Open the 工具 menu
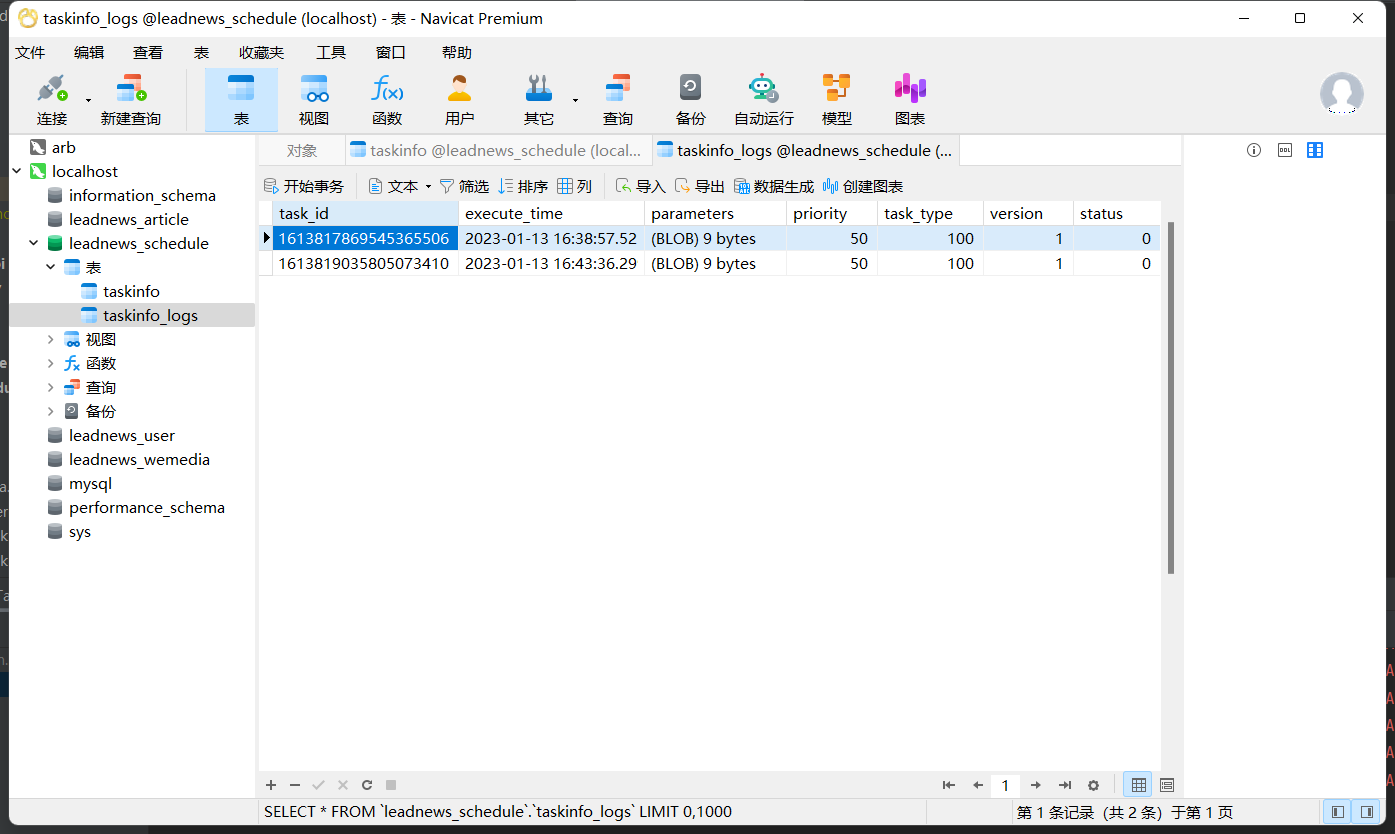This screenshot has height=834, width=1395. point(331,52)
